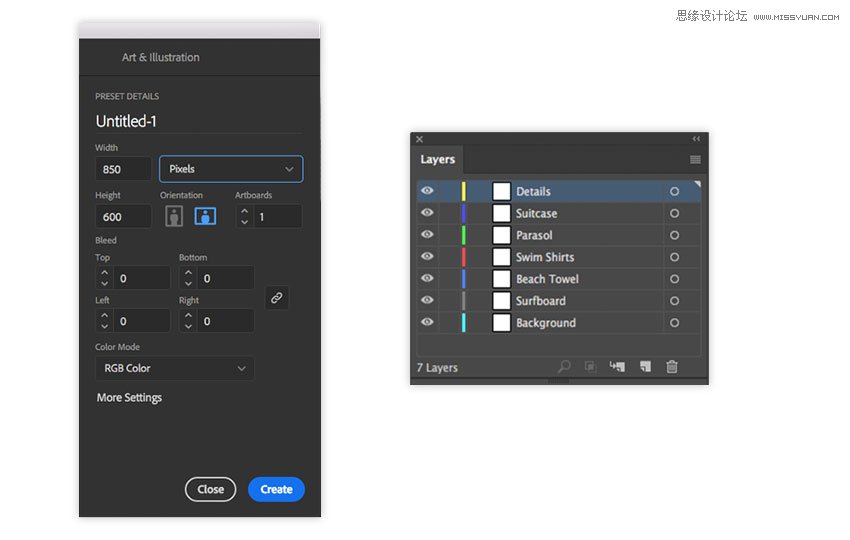The width and height of the screenshot is (850, 540).
Task: Toggle visibility of the Parasol layer
Action: [x=427, y=235]
